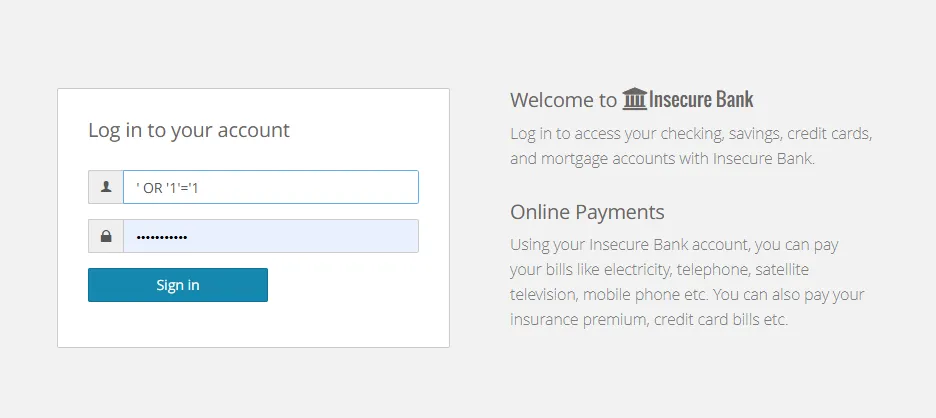Click the 'Log in to your account' heading

point(189,130)
